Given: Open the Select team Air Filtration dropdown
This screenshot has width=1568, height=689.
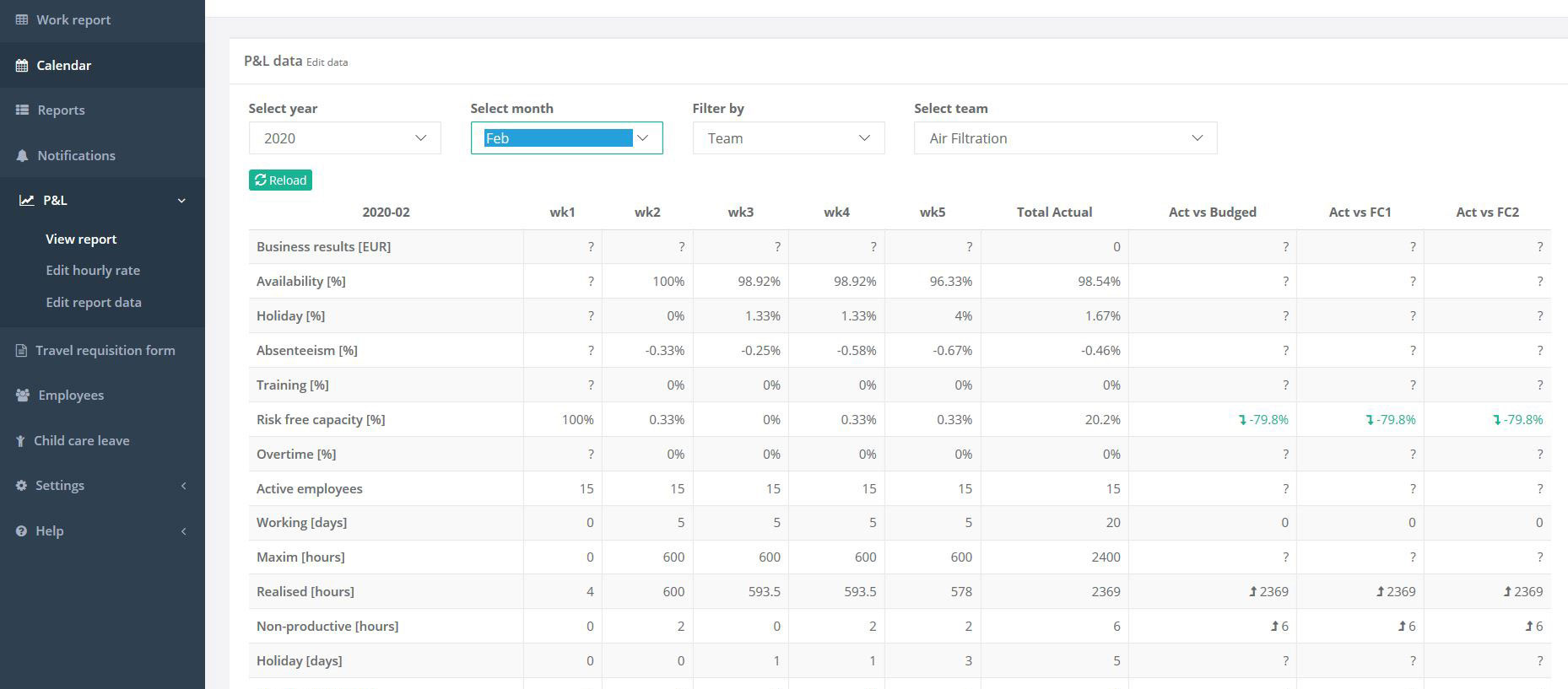Looking at the screenshot, I should [1065, 138].
